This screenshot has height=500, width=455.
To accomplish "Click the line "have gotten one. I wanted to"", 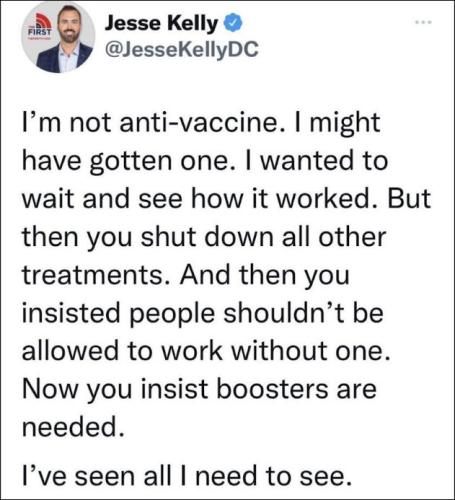I will click(x=205, y=161).
